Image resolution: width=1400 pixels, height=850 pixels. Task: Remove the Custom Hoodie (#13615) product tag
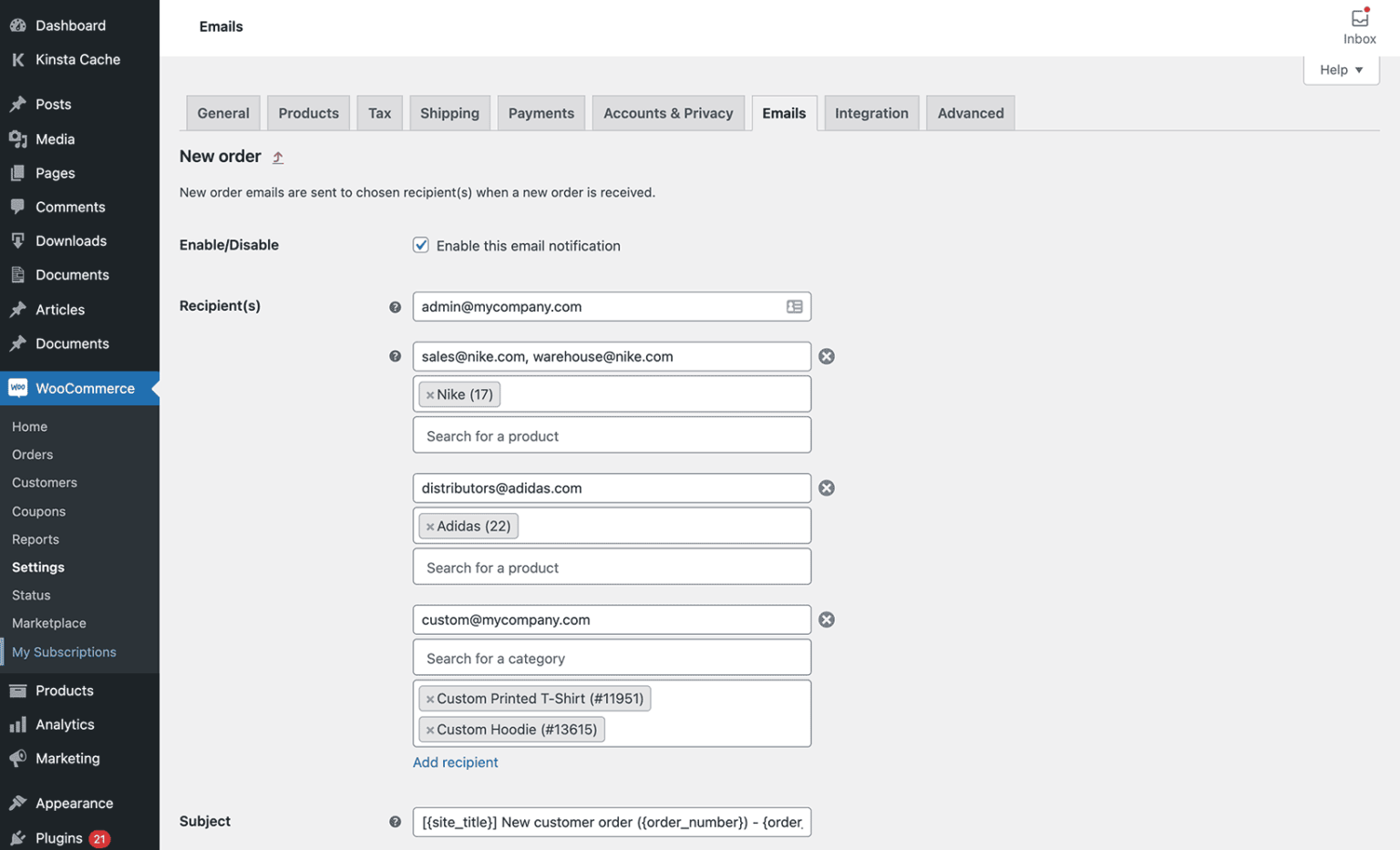[428, 729]
